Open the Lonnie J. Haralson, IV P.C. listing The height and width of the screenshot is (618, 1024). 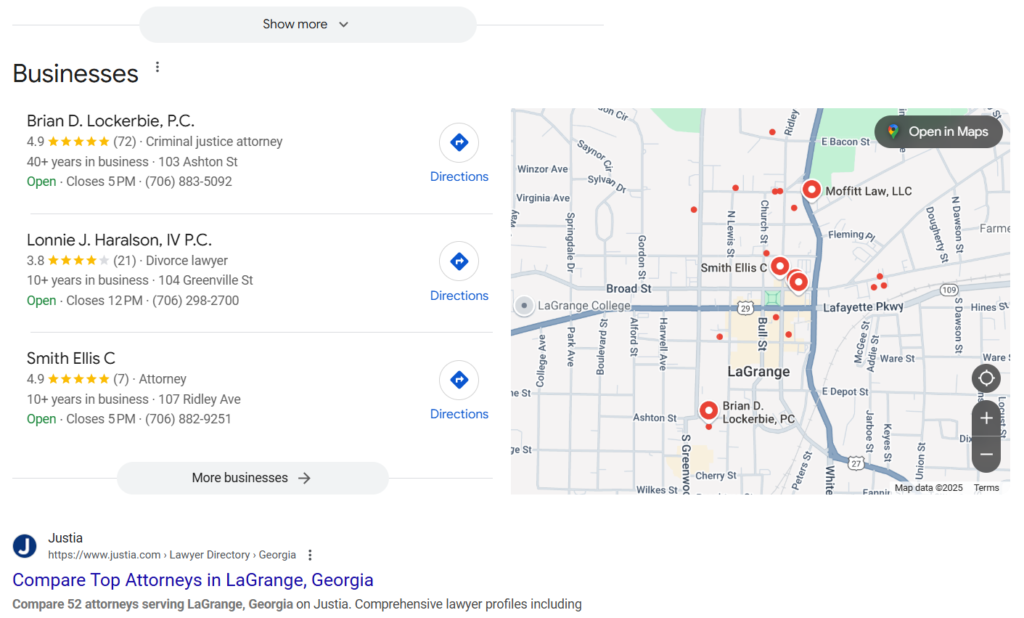119,240
